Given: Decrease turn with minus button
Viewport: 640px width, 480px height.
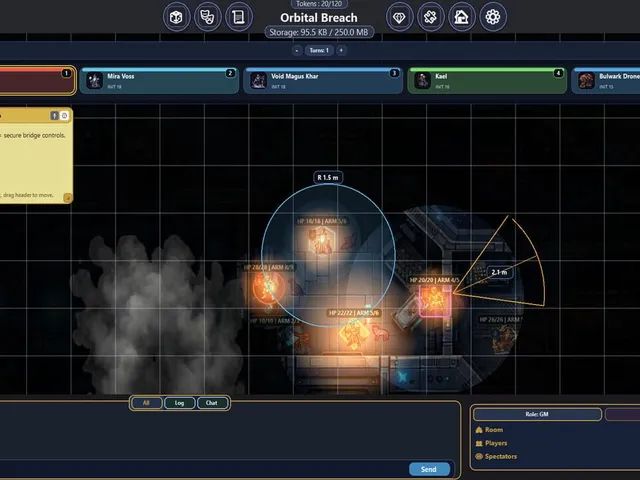Looking at the screenshot, I should pyautogui.click(x=297, y=51).
